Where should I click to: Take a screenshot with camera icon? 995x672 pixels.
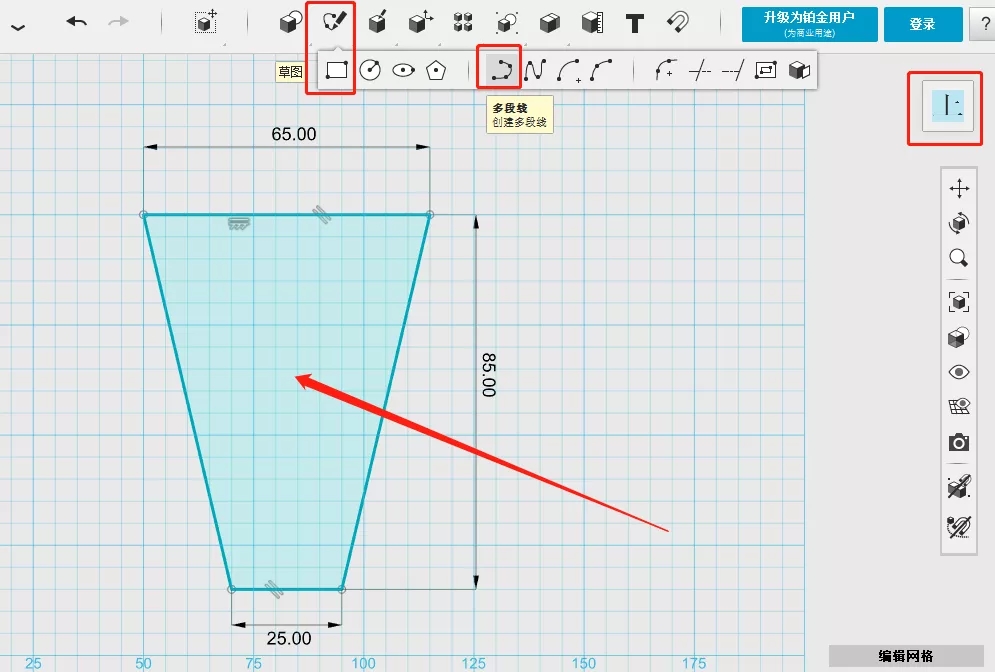pos(959,442)
